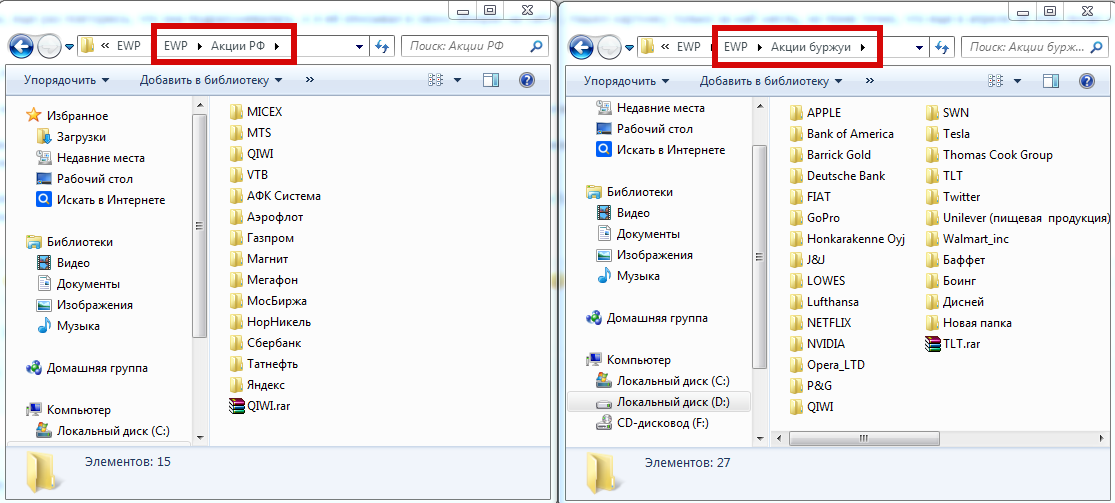Select Компьютер in left window sidebar

point(68,410)
